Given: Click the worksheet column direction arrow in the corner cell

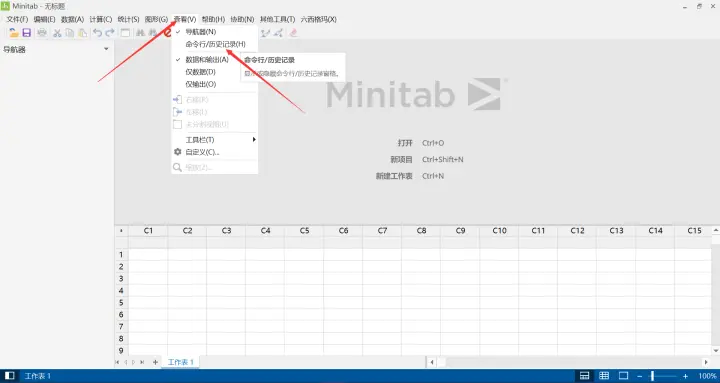Looking at the screenshot, I should [121, 231].
